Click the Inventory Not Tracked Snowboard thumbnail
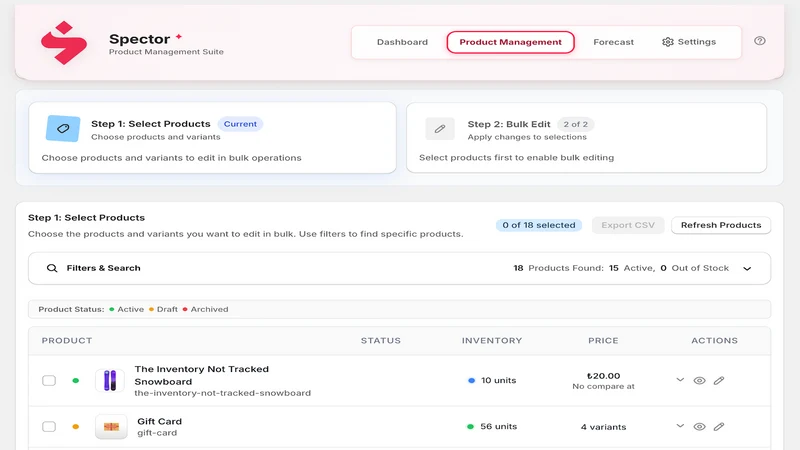The height and width of the screenshot is (450, 800). [x=110, y=381]
